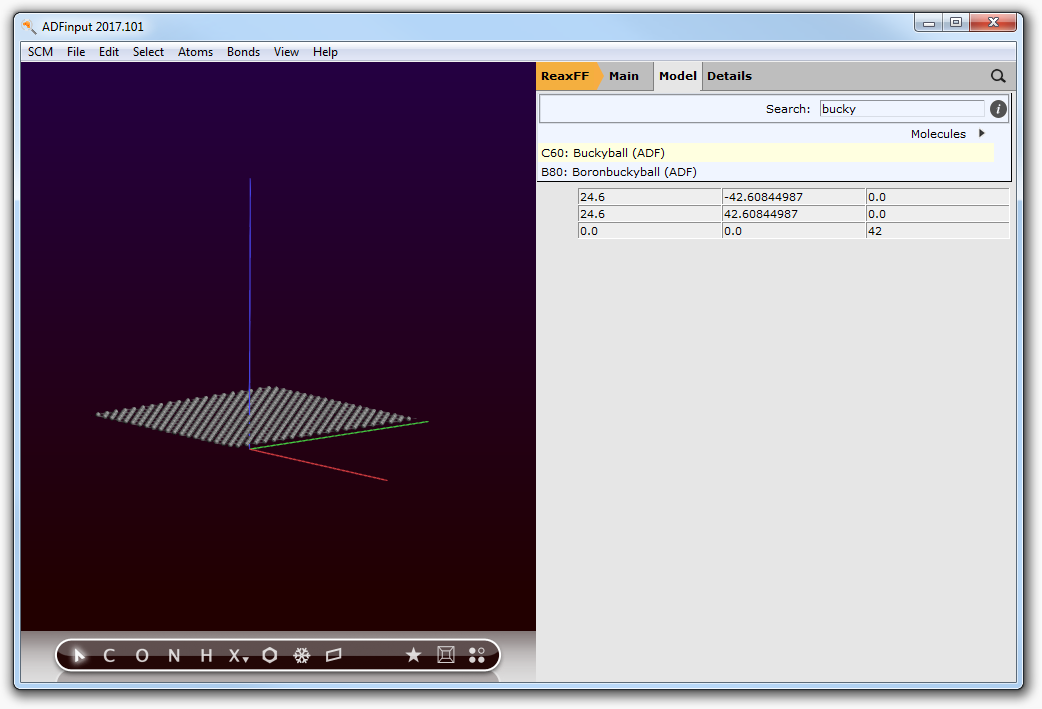
Task: Click the search info icon
Action: [997, 109]
